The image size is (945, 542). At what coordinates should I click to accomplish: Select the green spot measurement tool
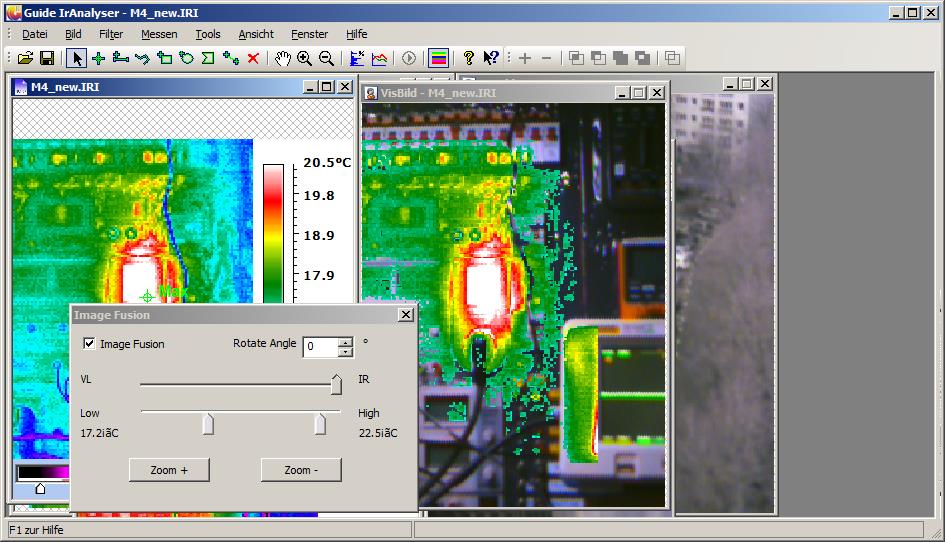coord(98,58)
